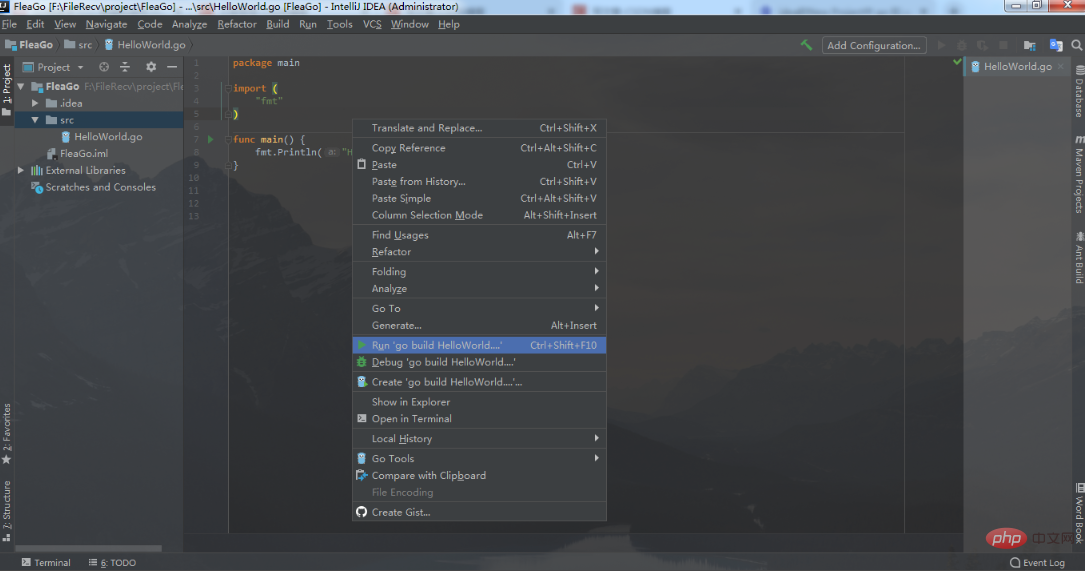Open the Translate icon in the top toolbar
1085x571 pixels.
pos(1056,45)
